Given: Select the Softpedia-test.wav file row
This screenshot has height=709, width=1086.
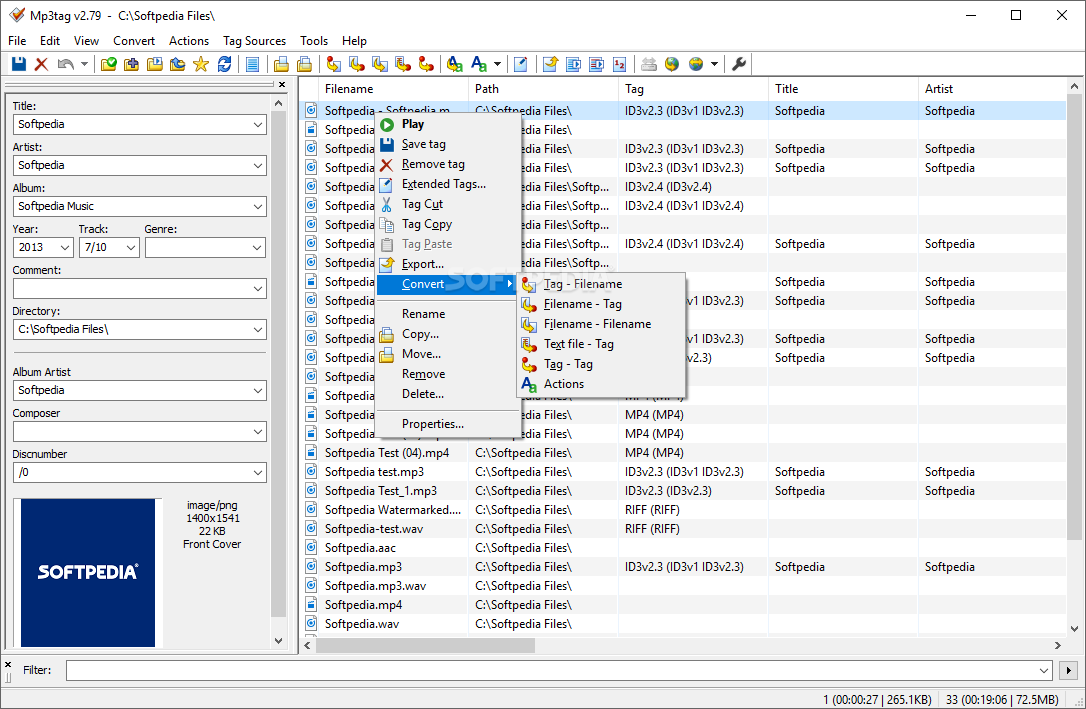Looking at the screenshot, I should pyautogui.click(x=684, y=529).
